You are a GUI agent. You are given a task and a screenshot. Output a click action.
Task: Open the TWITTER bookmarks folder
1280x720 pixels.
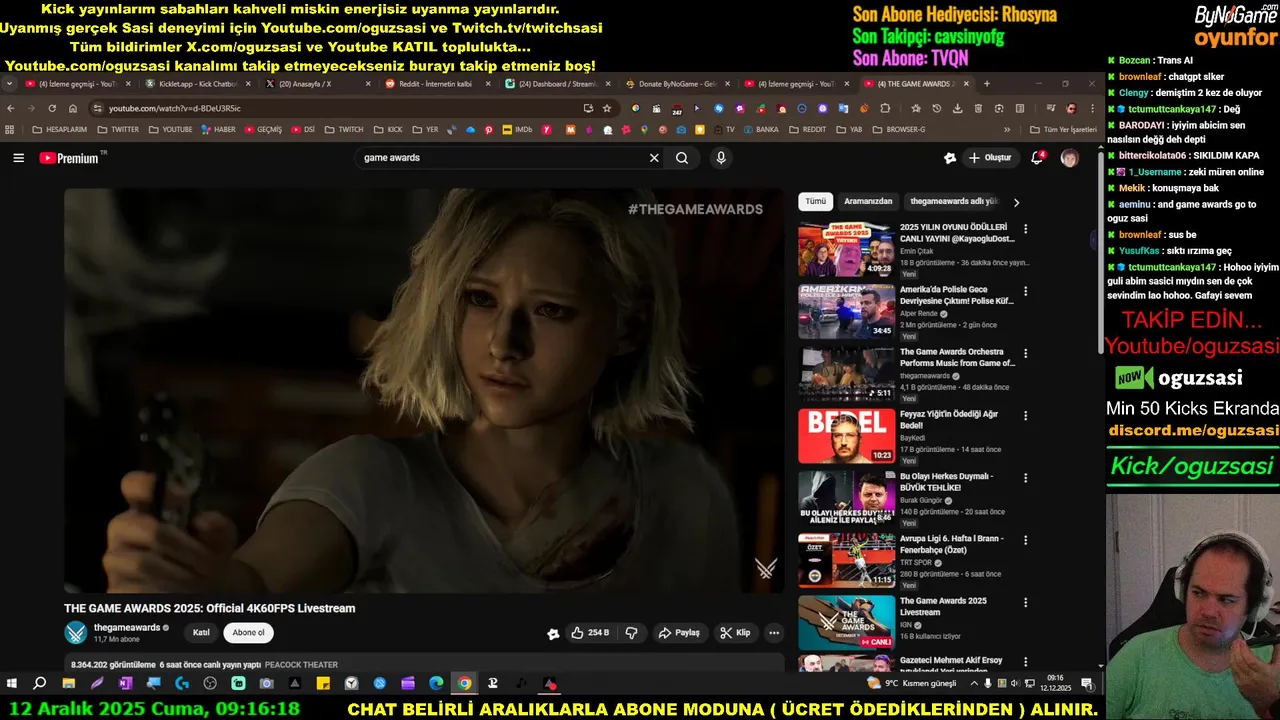[117, 129]
